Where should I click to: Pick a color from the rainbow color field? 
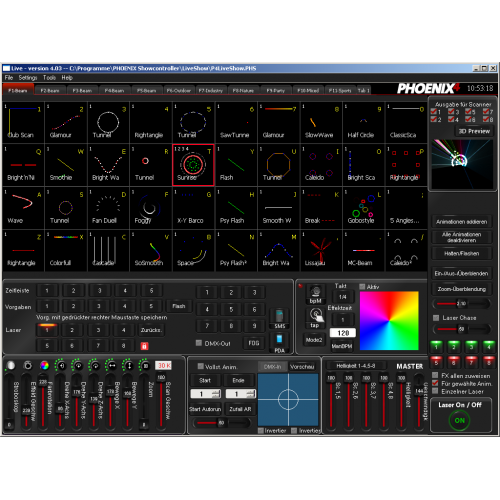tap(389, 321)
